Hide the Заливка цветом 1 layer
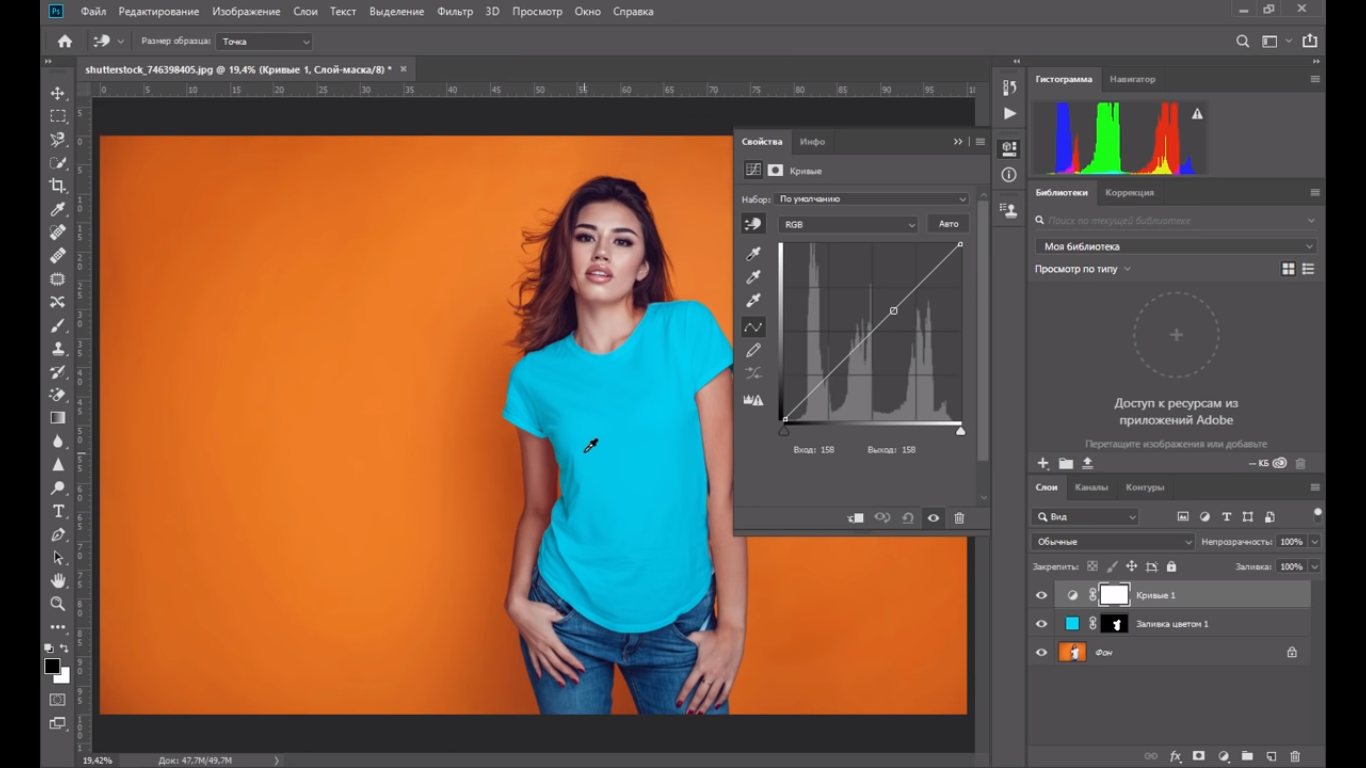 [1041, 624]
